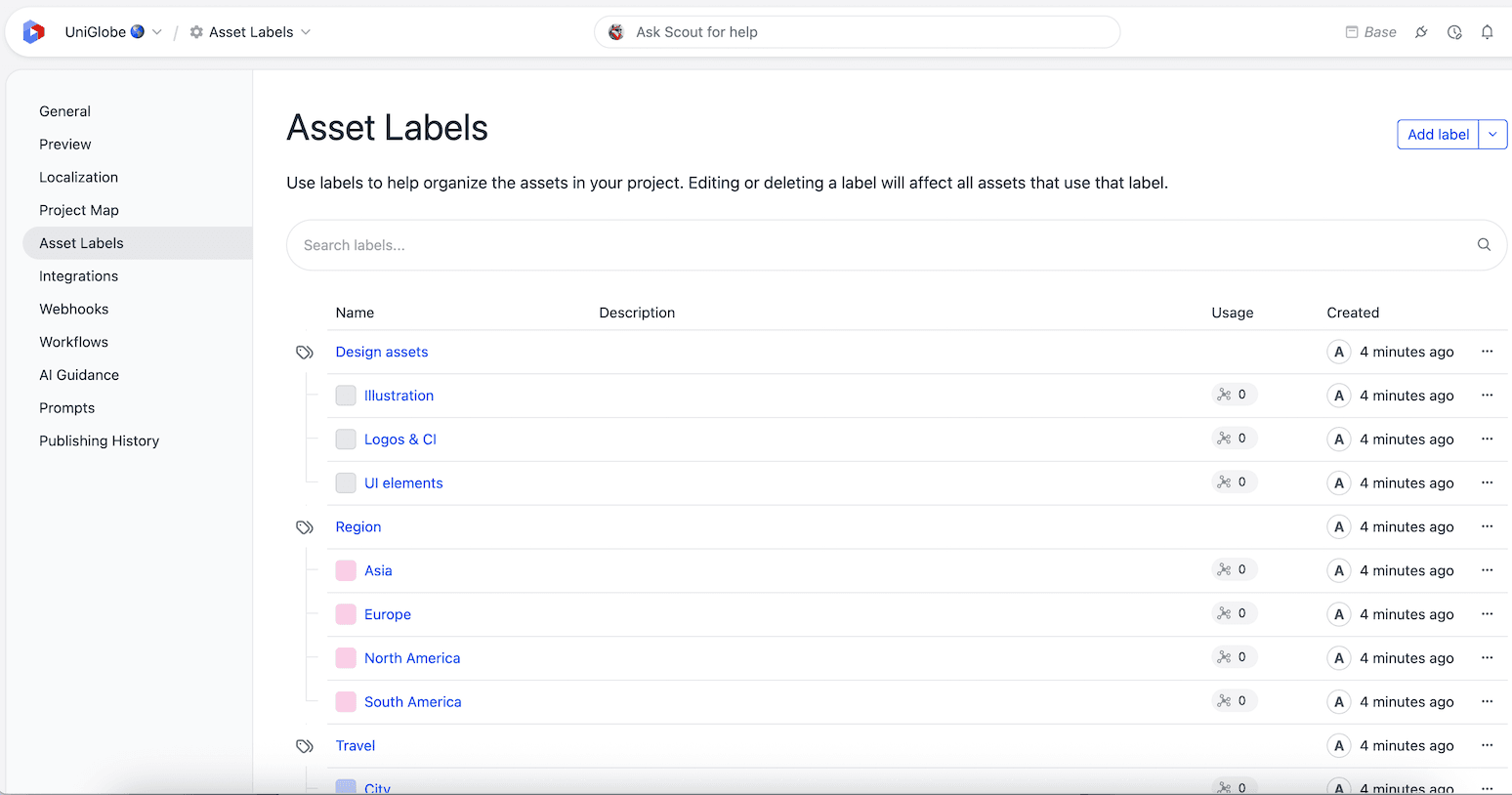Open version history via the clock icon

coord(1454,31)
